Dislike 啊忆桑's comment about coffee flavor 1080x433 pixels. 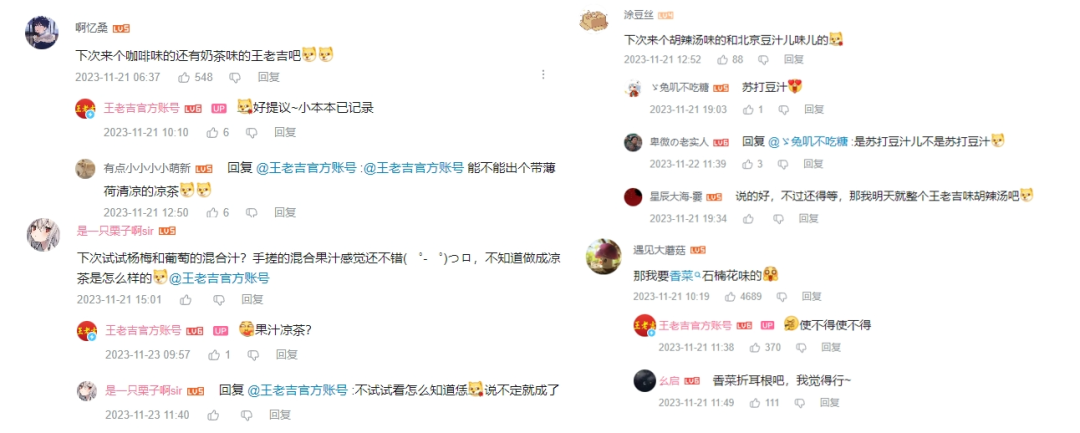click(x=235, y=77)
